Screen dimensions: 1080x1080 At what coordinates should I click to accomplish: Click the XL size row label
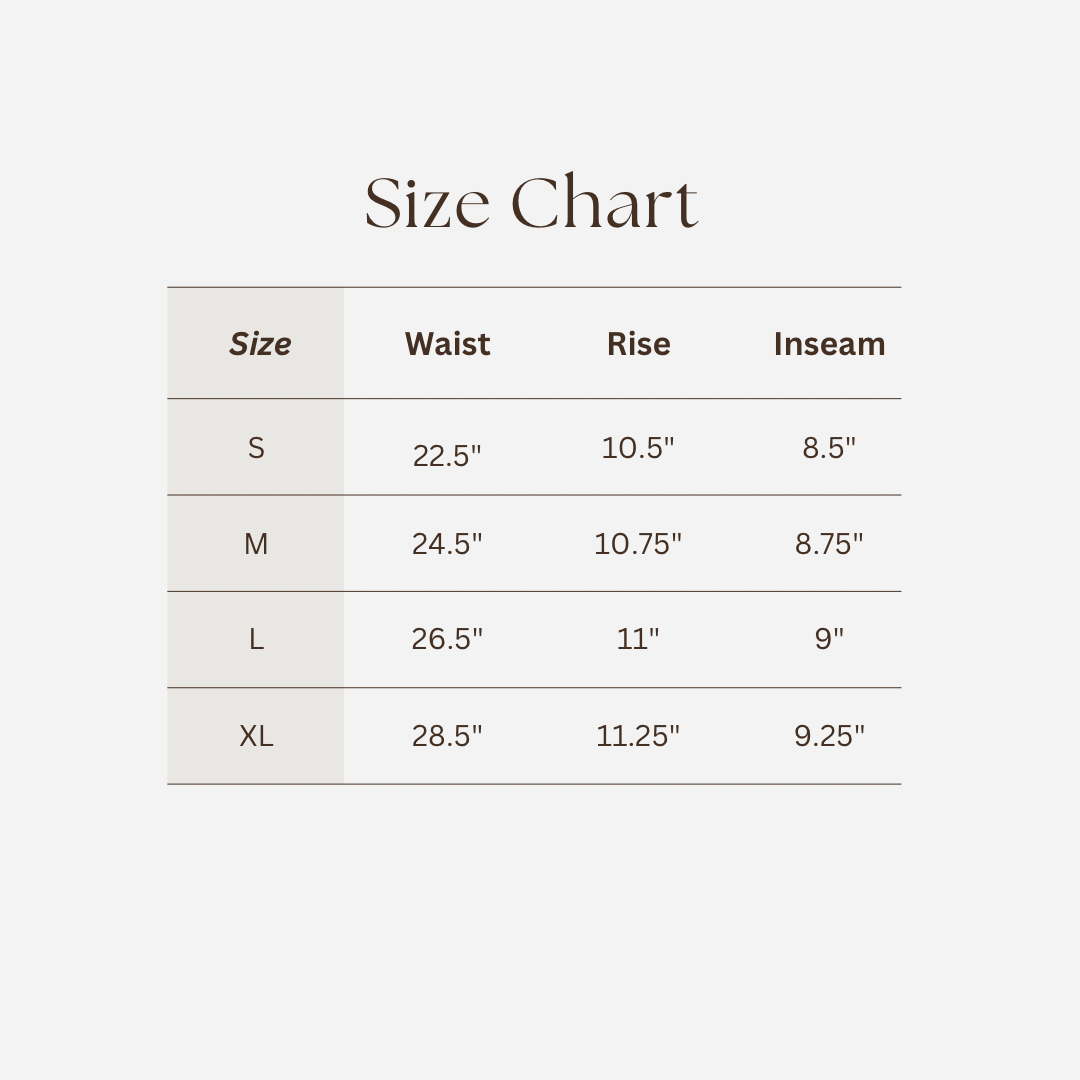(x=256, y=736)
